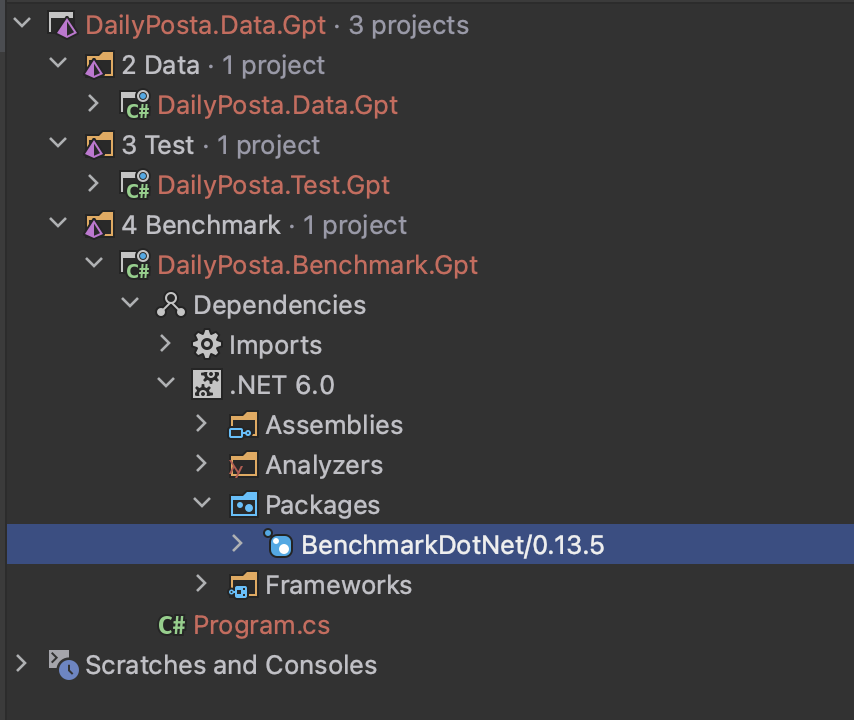The image size is (854, 720).
Task: Open the Program.cs file
Action: click(x=261, y=625)
